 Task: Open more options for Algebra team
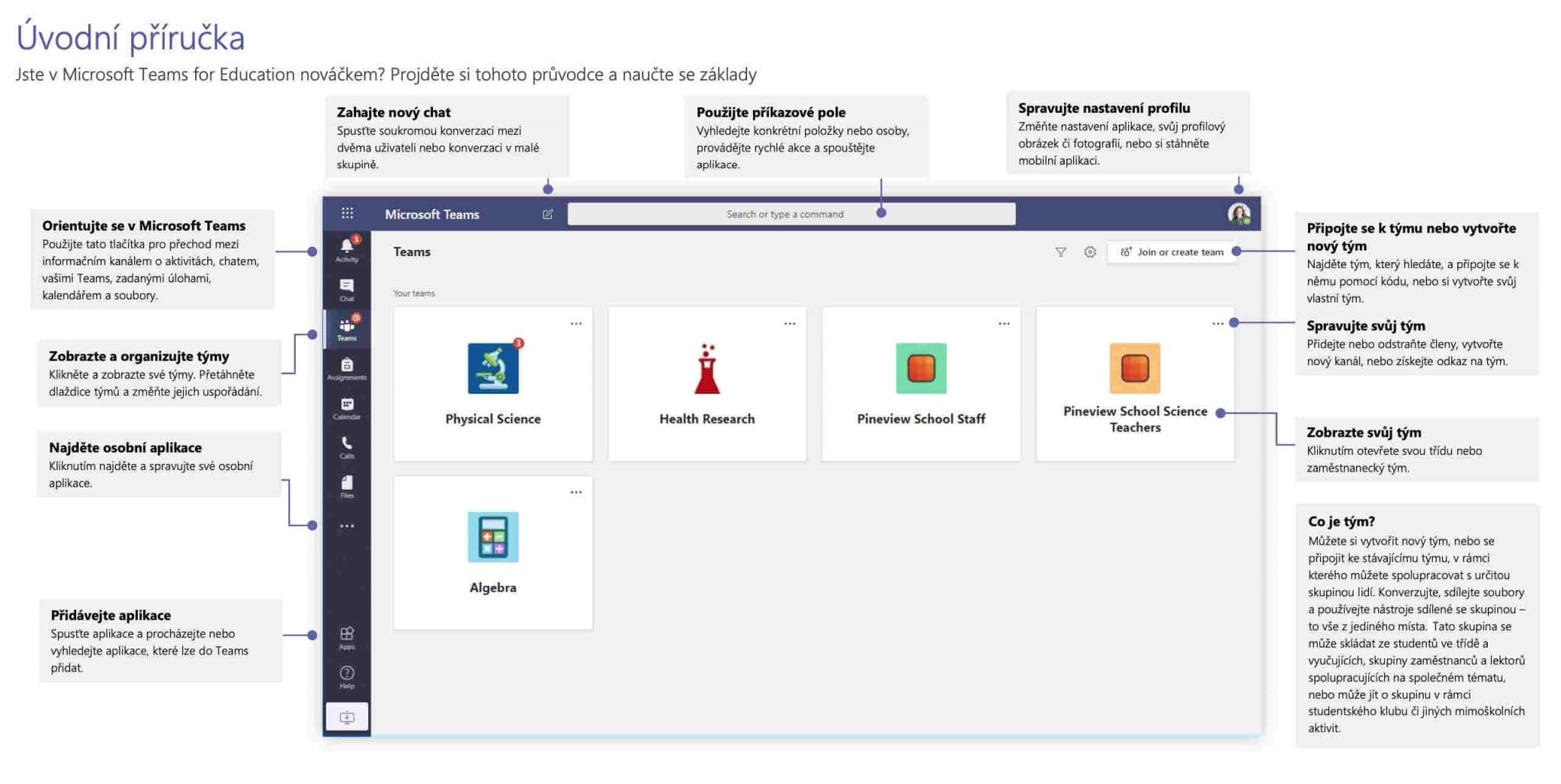click(576, 492)
